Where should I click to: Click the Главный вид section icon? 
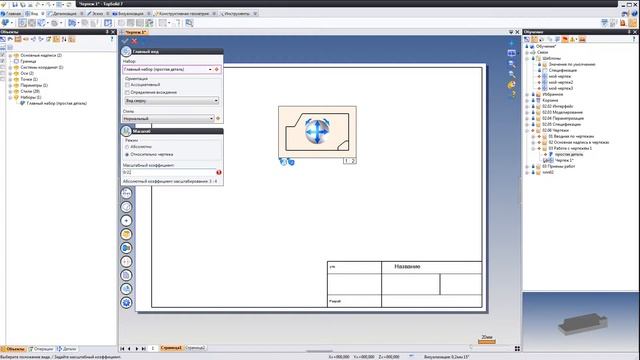click(126, 51)
